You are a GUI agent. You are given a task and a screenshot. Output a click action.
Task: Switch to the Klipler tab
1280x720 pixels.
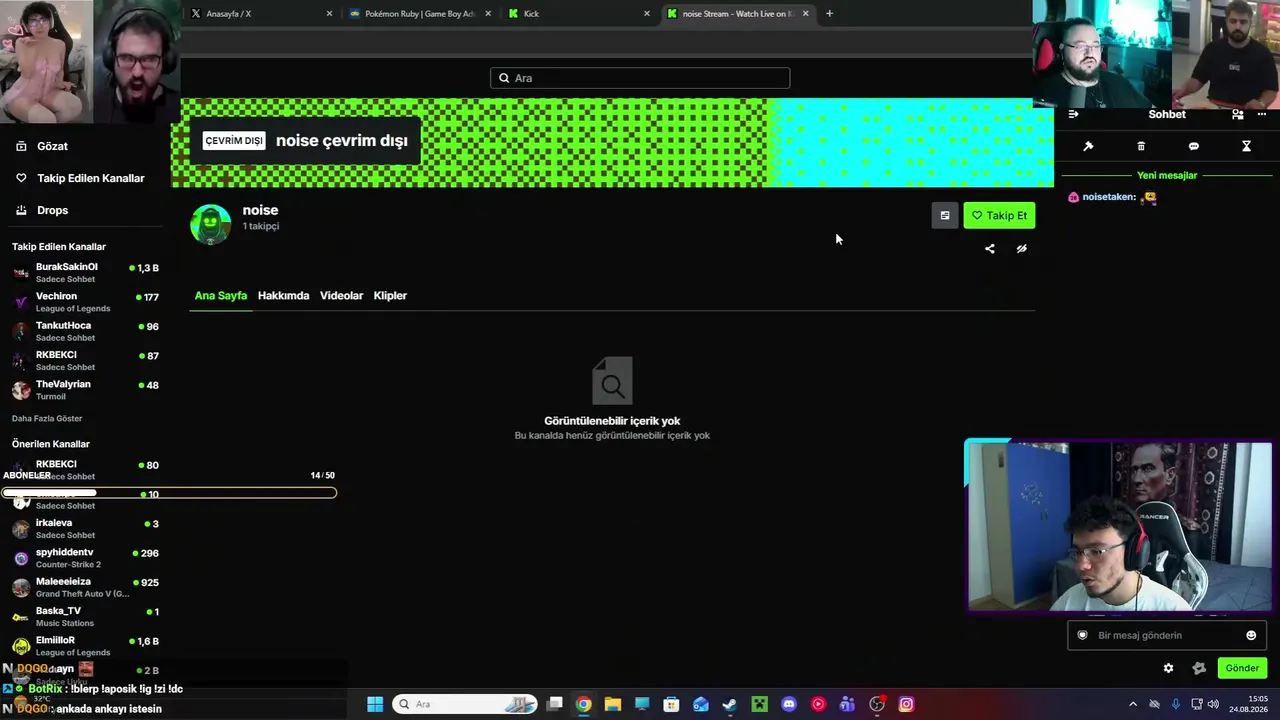click(x=390, y=296)
